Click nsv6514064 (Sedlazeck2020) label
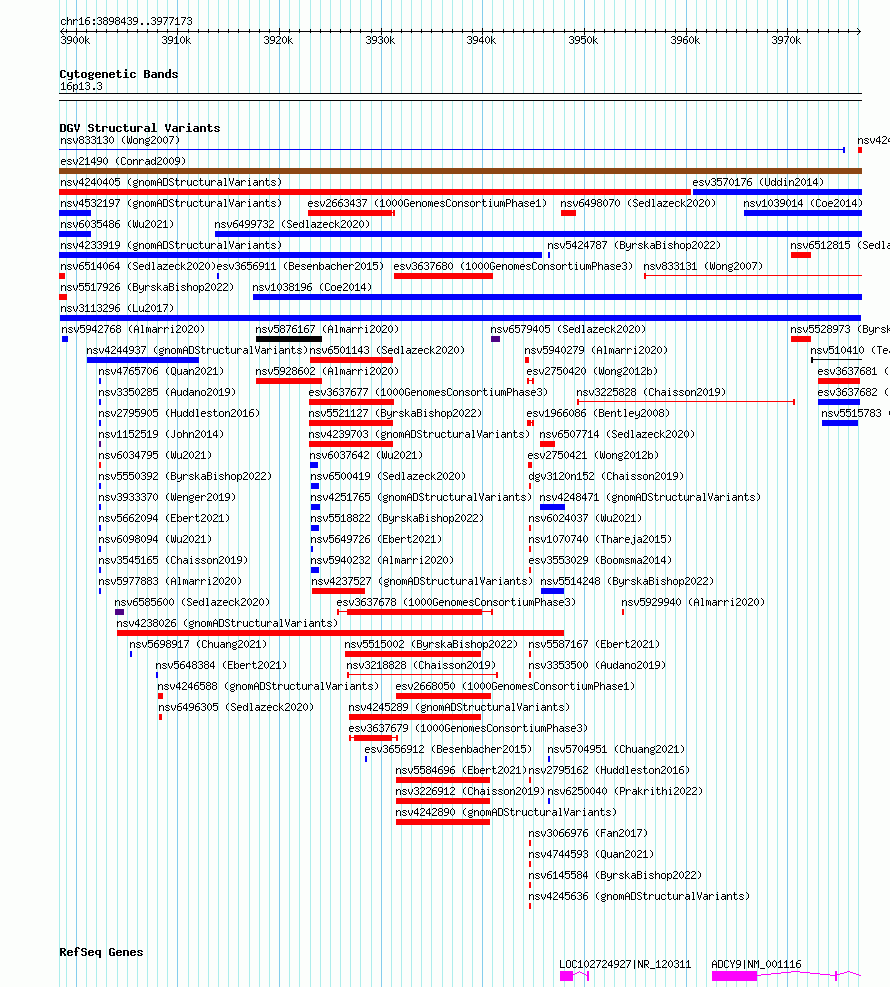 pos(138,266)
